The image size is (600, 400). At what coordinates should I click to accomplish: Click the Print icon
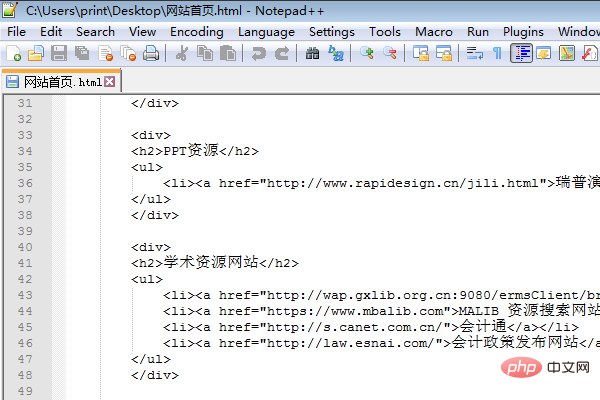click(151, 53)
